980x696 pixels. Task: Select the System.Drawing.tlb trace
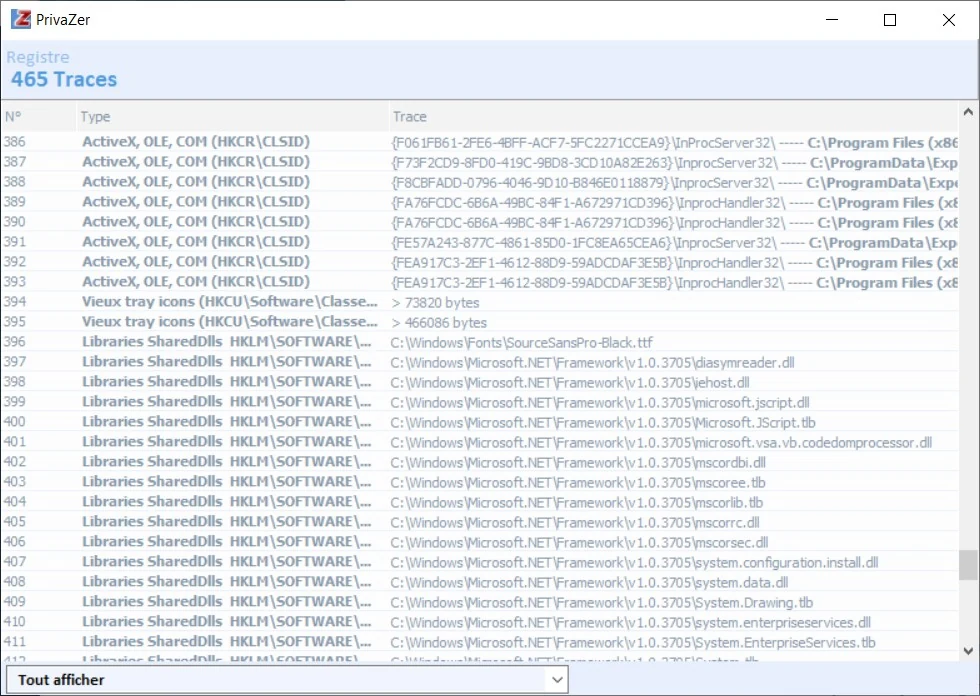pos(479,602)
